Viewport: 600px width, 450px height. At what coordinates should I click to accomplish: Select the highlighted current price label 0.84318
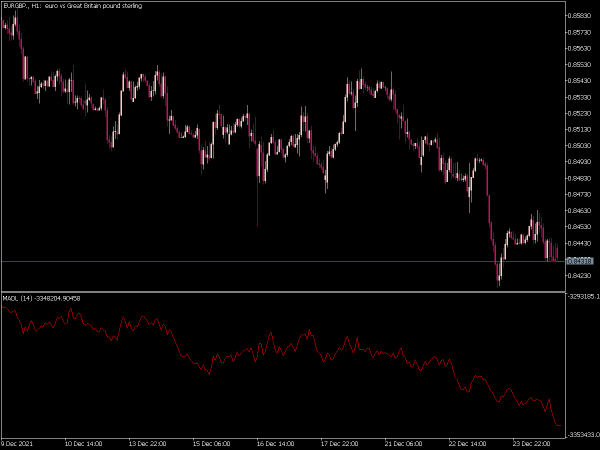[x=580, y=261]
